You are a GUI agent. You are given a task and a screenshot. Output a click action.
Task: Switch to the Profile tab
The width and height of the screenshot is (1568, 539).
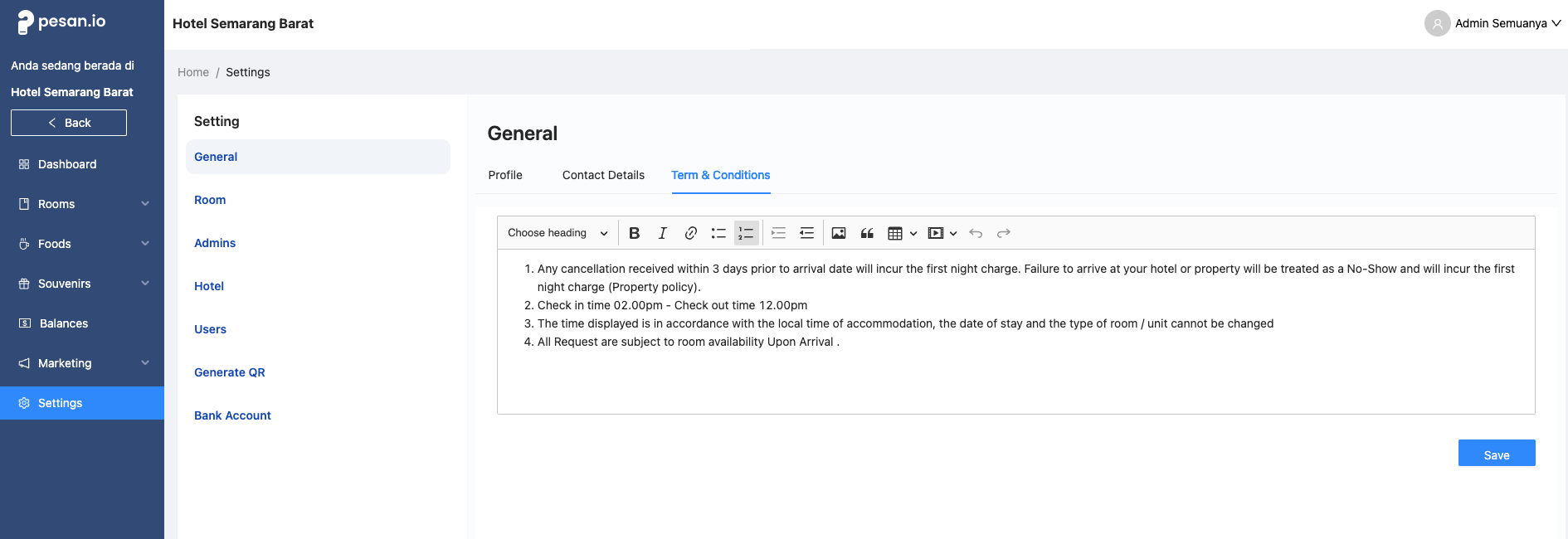tap(505, 175)
